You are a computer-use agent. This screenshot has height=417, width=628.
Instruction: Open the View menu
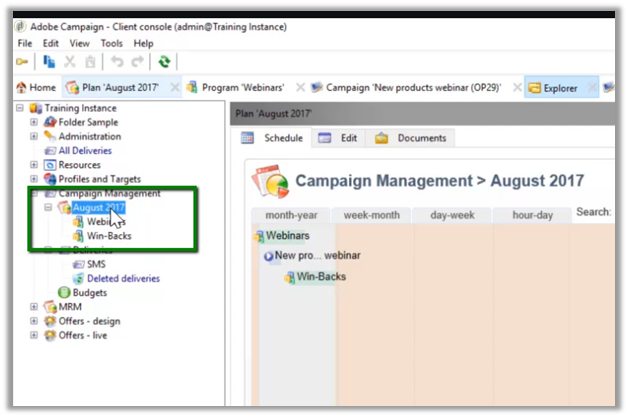79,44
